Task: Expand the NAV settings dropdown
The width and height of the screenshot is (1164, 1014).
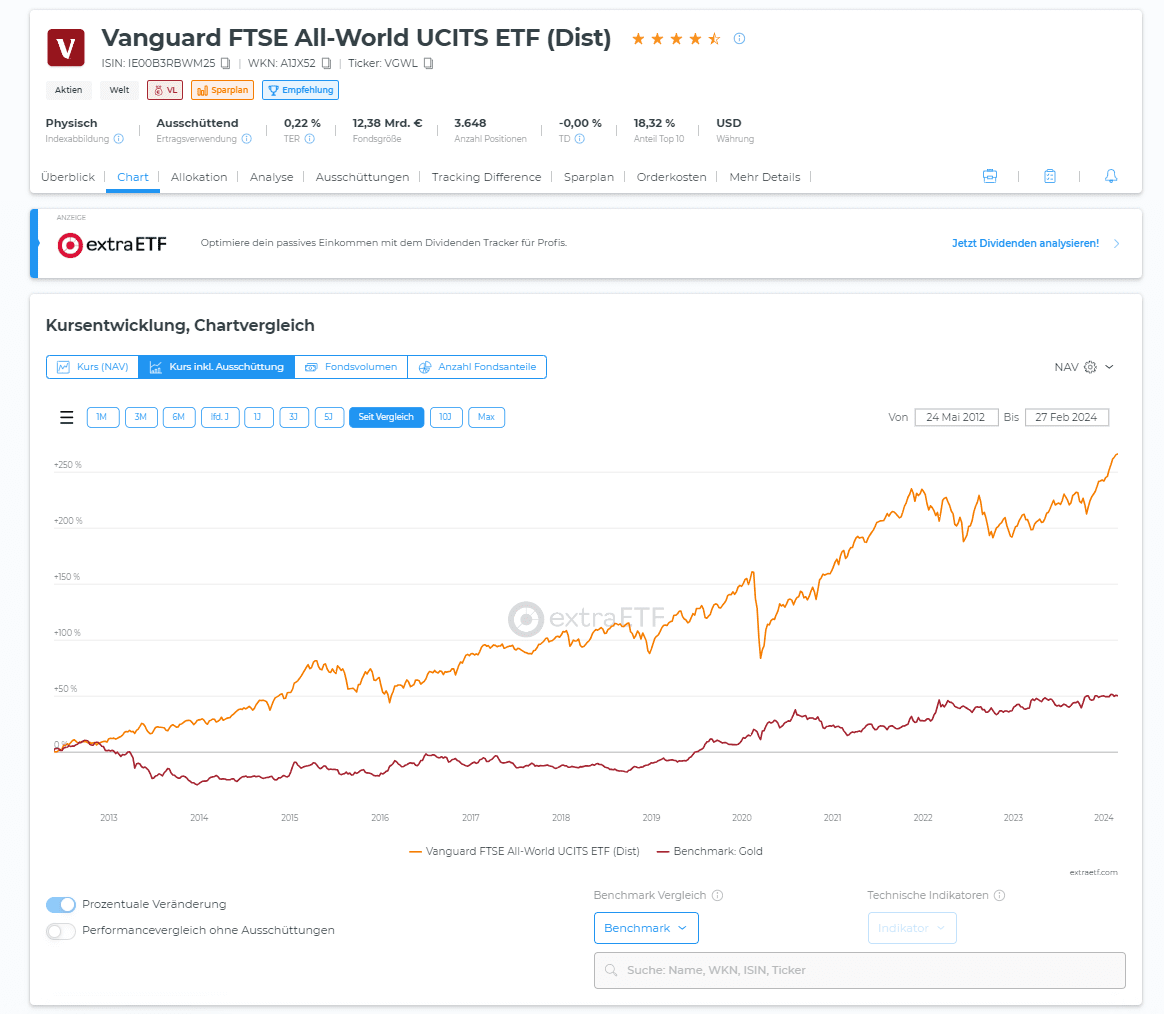Action: (x=1084, y=367)
